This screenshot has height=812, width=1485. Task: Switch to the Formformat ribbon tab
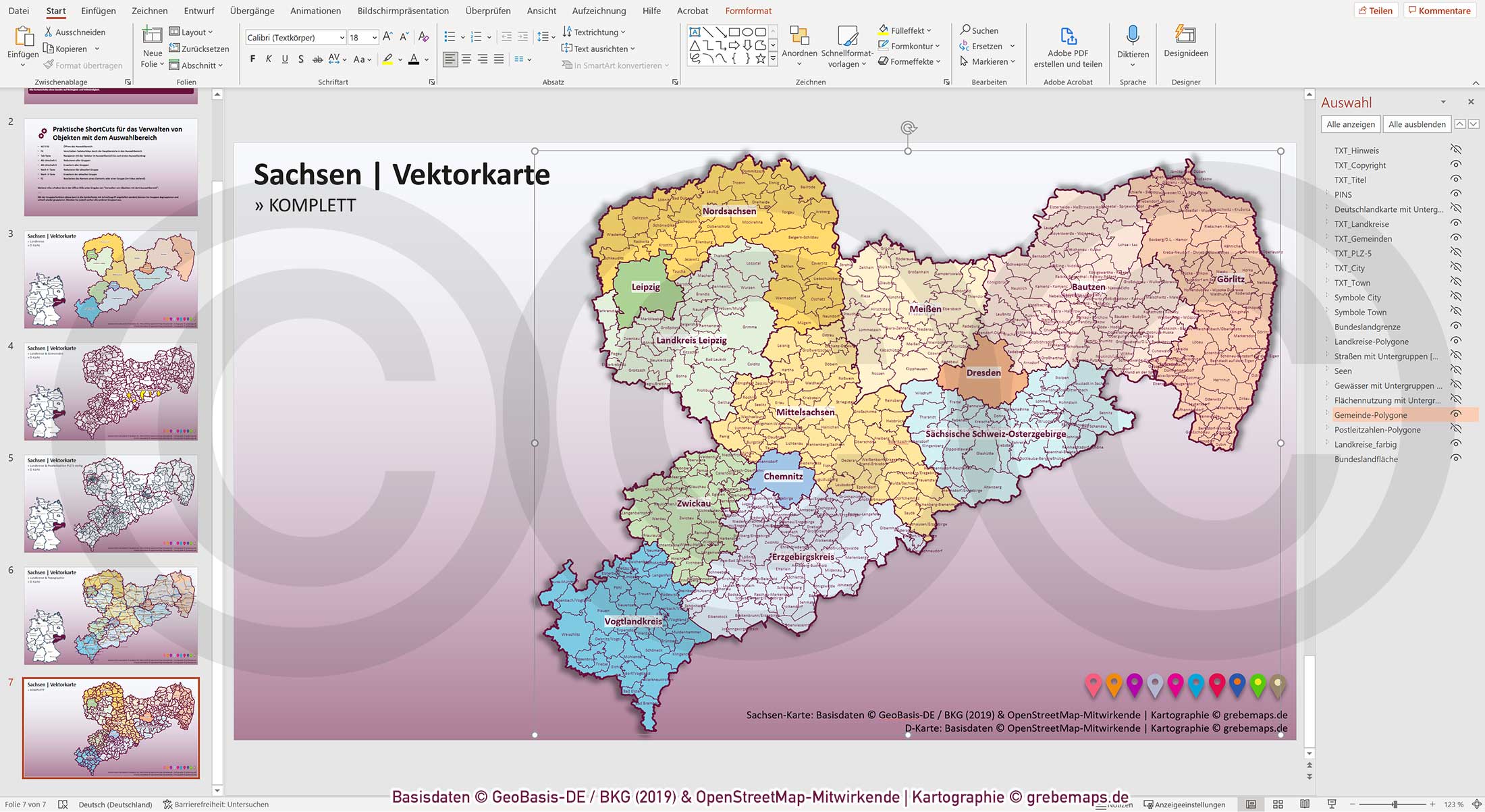pos(748,11)
